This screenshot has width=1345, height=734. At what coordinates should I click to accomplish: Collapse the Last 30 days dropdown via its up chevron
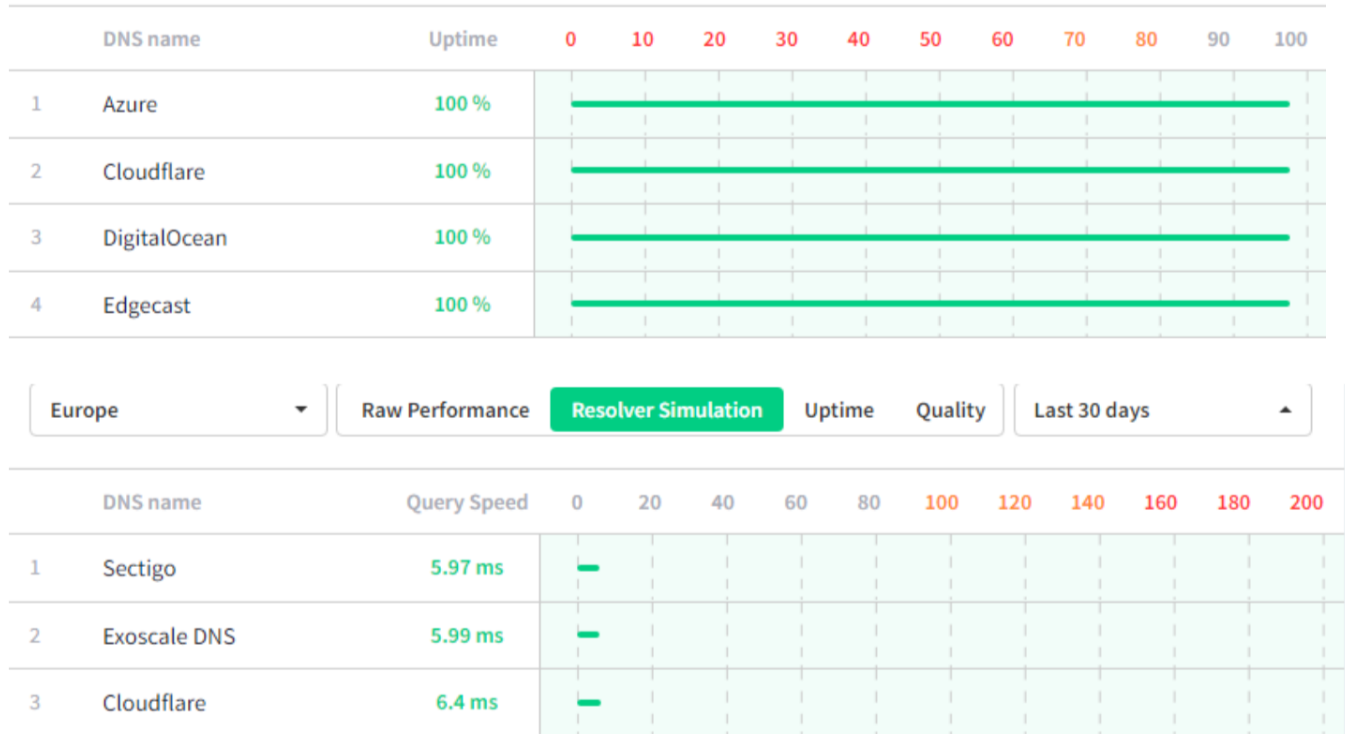coord(1288,409)
